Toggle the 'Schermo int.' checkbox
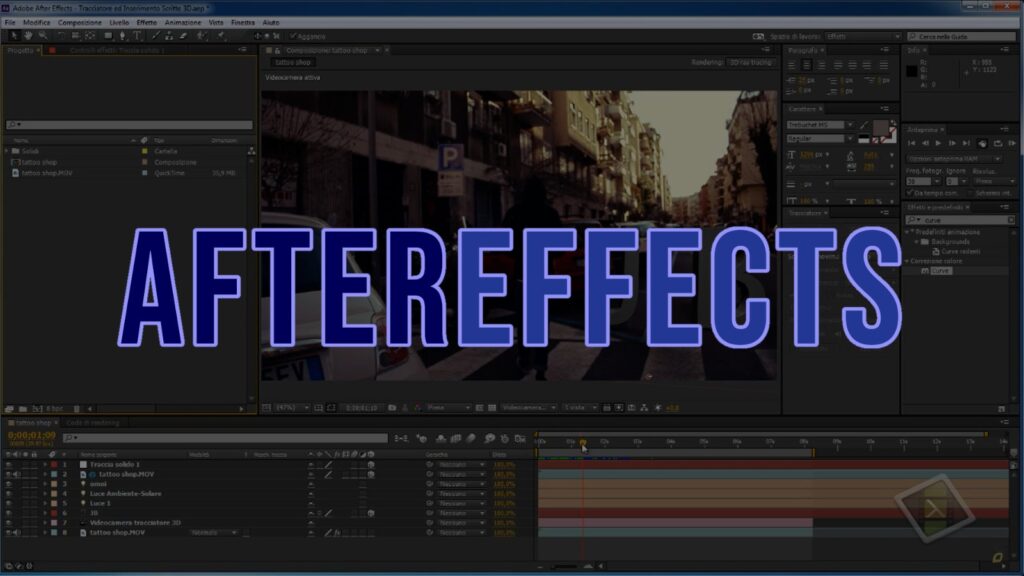 tap(970, 193)
